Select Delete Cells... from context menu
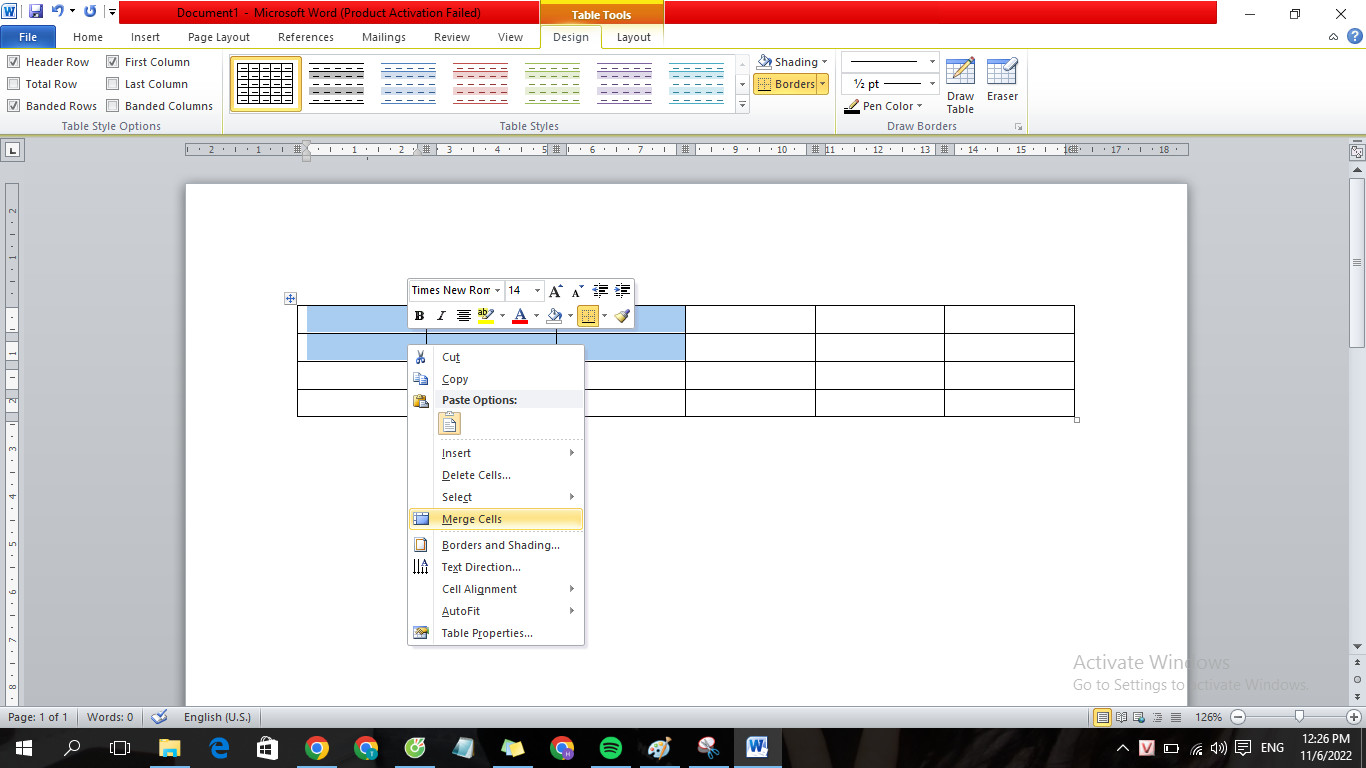Image resolution: width=1366 pixels, height=768 pixels. click(496, 475)
